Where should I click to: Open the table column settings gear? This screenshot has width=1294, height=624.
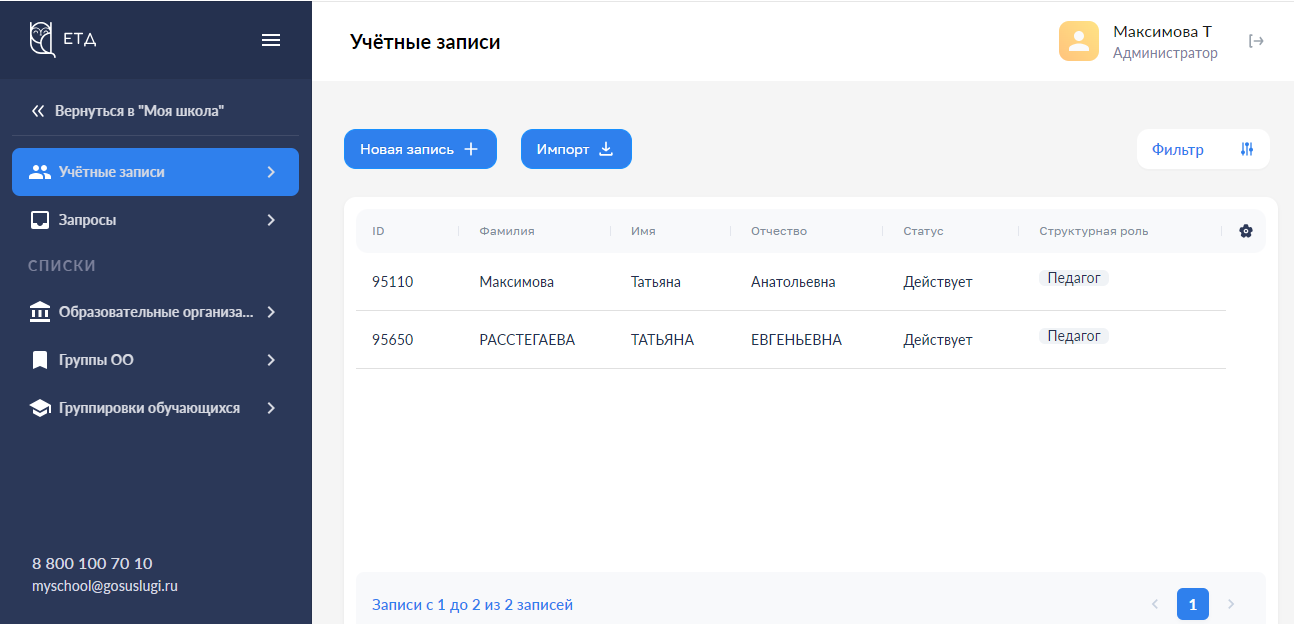coord(1245,231)
